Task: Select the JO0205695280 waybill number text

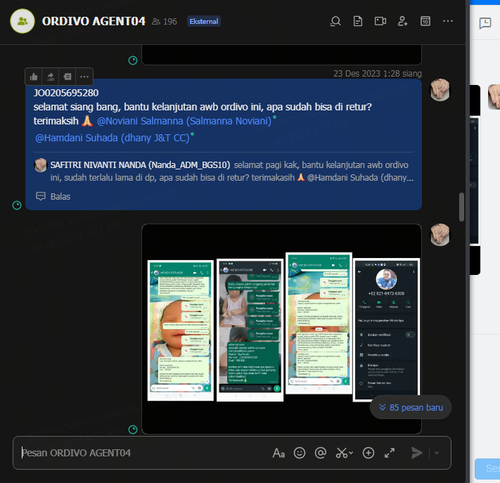Action: point(66,93)
